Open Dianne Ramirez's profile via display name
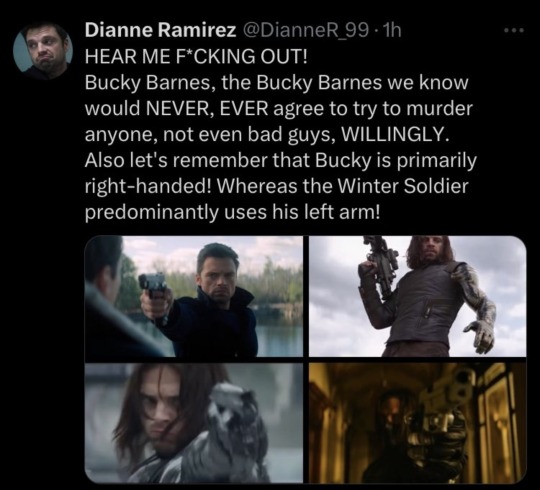This screenshot has width=540, height=490. [x=160, y=31]
